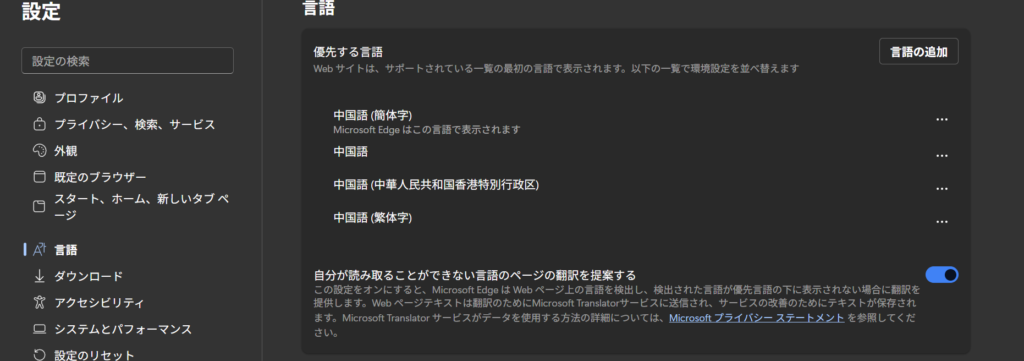Click the 自分が読み取ることができない言語 setting label
1024x361 pixels.
[475, 275]
